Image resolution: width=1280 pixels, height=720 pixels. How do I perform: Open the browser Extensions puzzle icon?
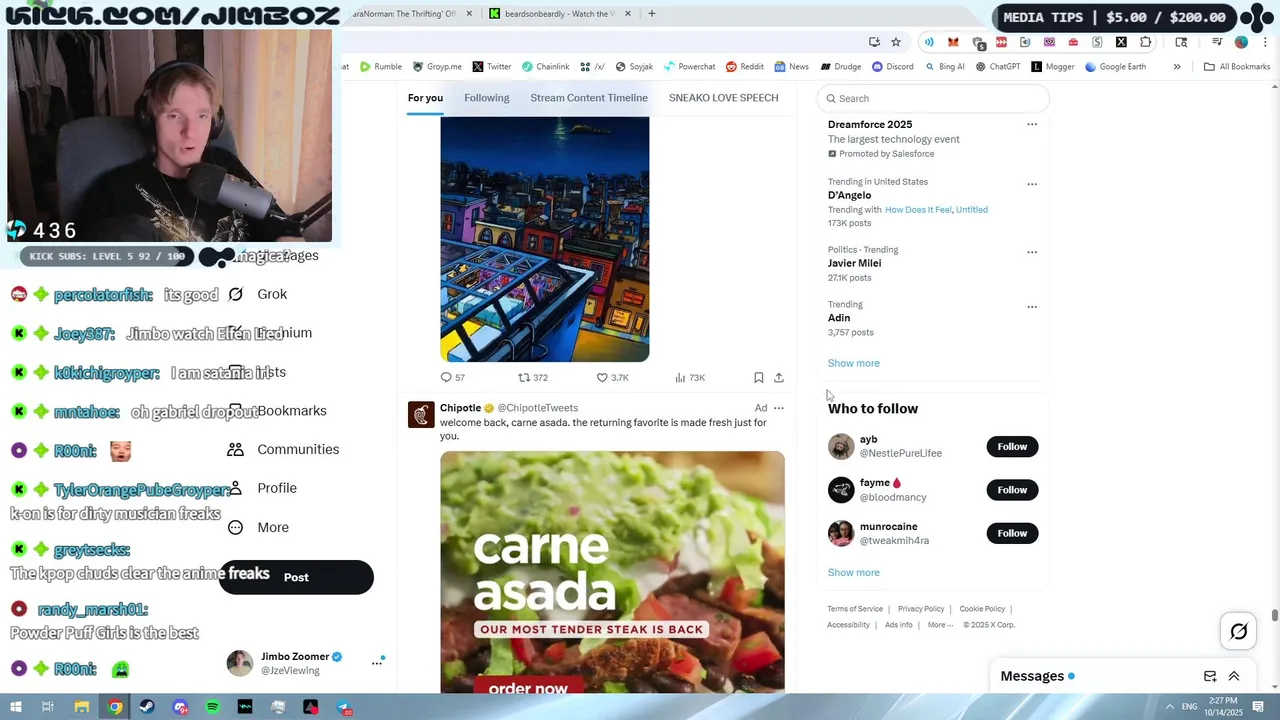(1145, 42)
